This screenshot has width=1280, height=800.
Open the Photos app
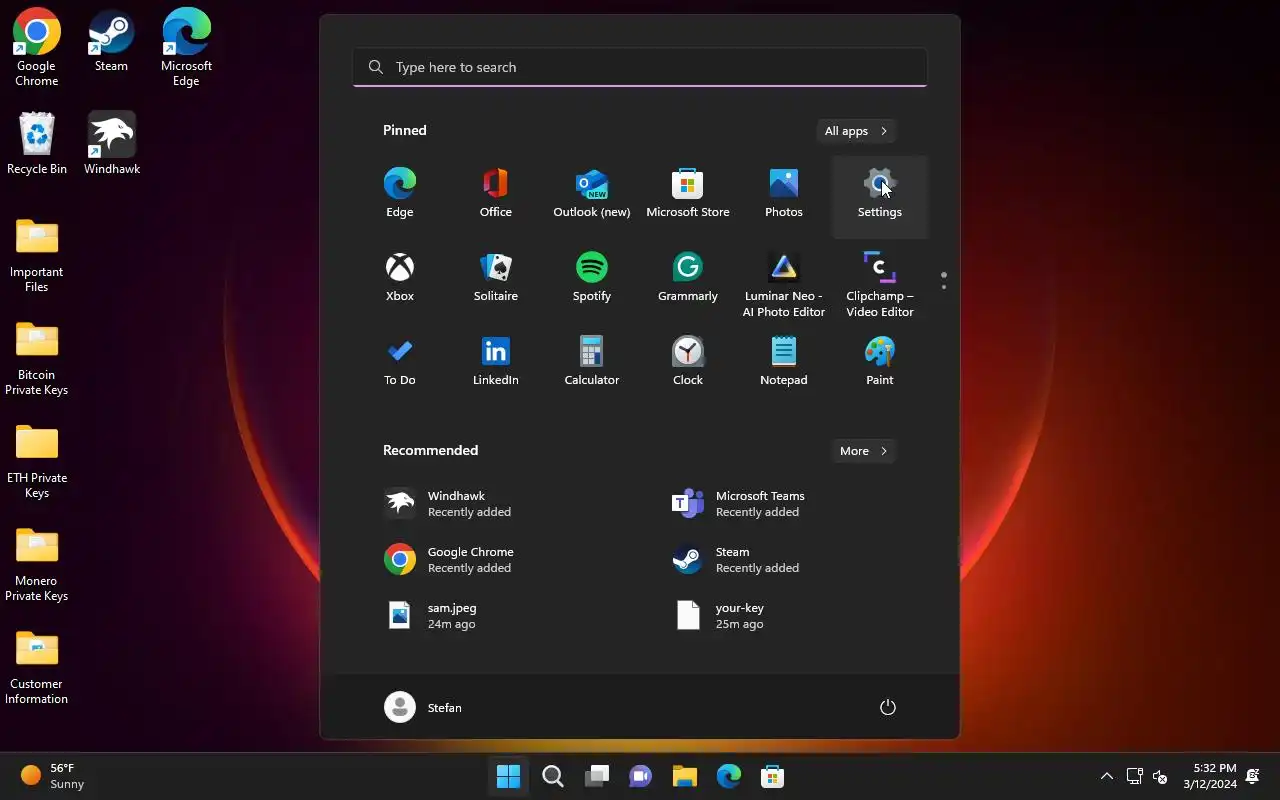click(784, 195)
